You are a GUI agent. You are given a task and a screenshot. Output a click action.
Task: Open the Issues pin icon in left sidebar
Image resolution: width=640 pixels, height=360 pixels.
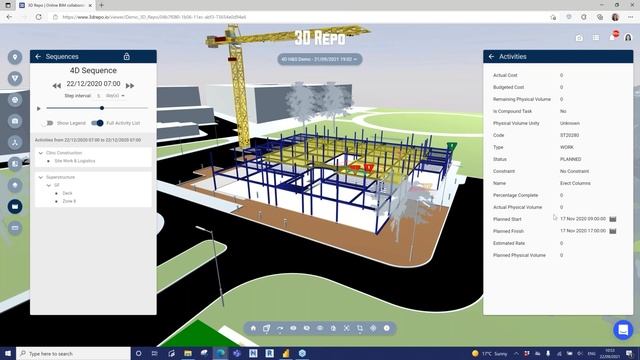point(15,57)
